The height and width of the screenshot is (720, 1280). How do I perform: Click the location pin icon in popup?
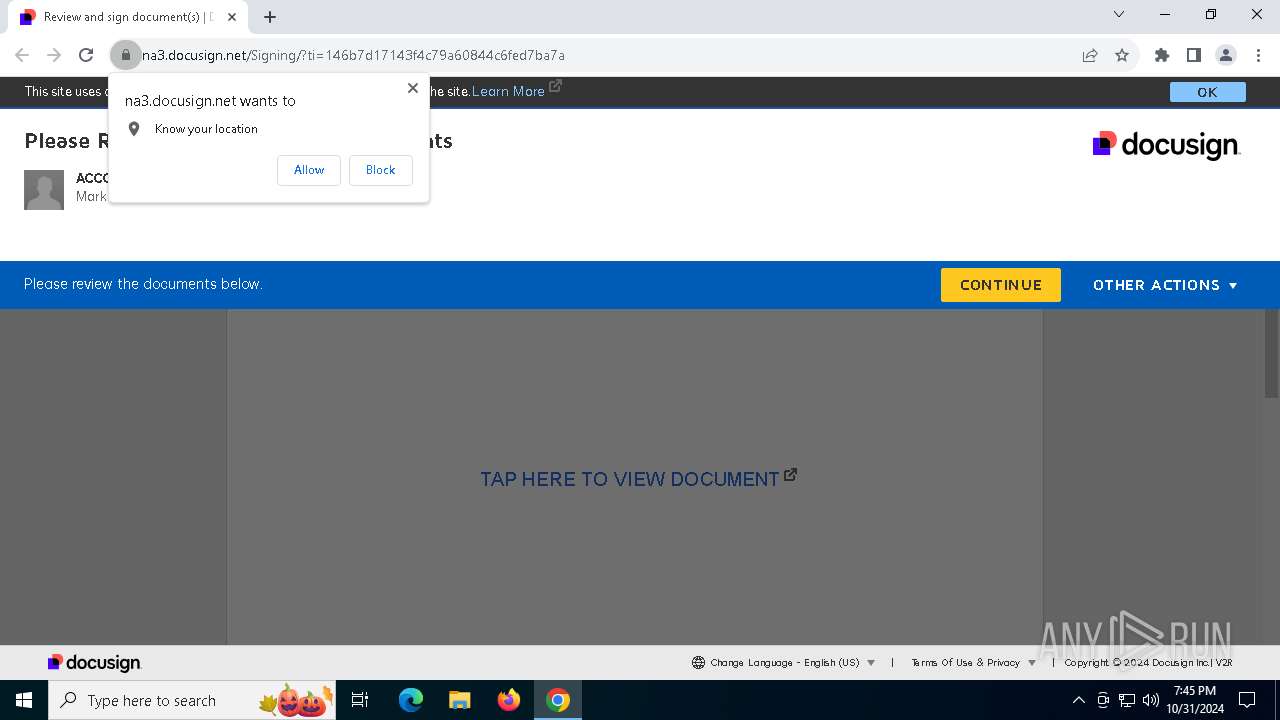pos(134,129)
